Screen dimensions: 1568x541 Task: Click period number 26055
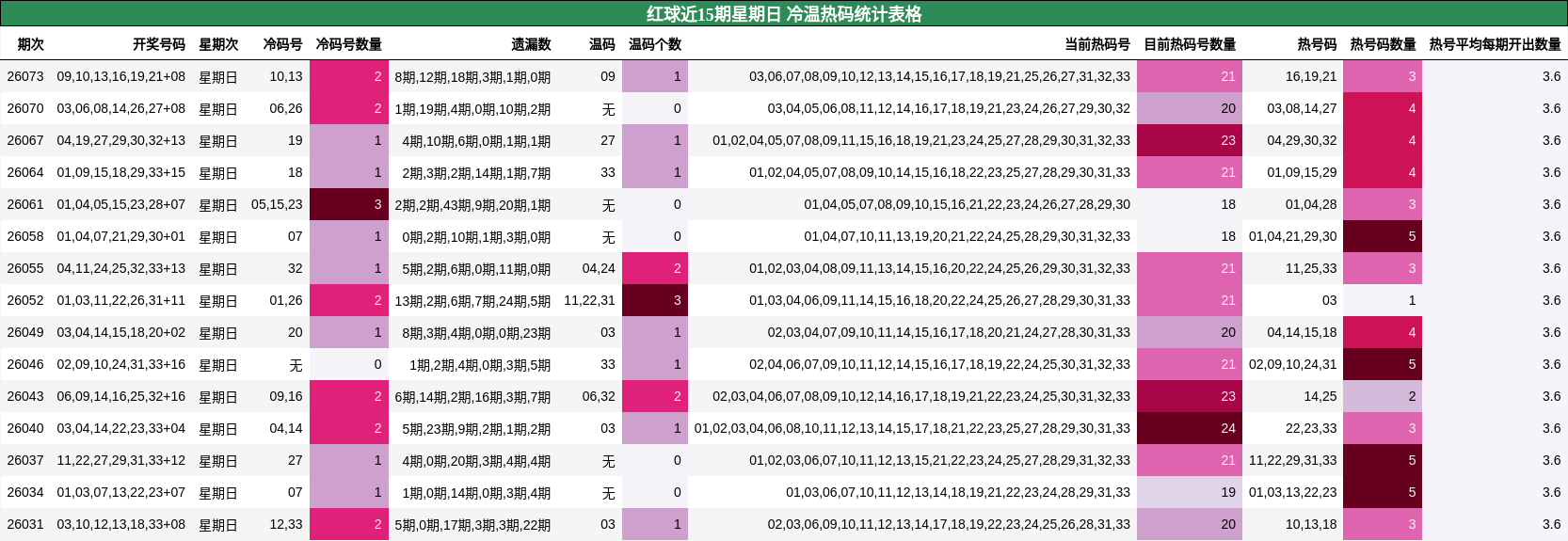25,268
